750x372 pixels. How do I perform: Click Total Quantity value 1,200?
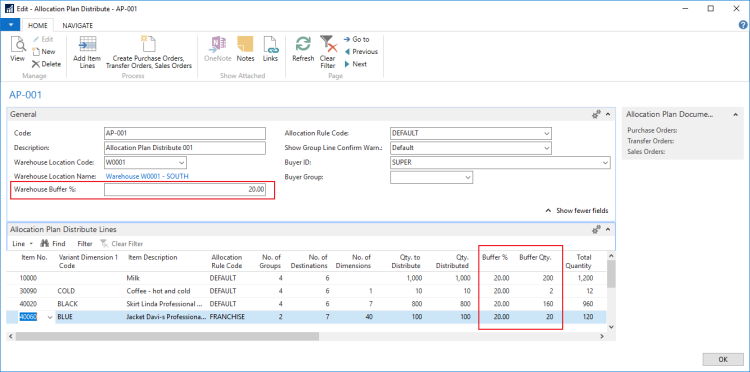click(585, 278)
